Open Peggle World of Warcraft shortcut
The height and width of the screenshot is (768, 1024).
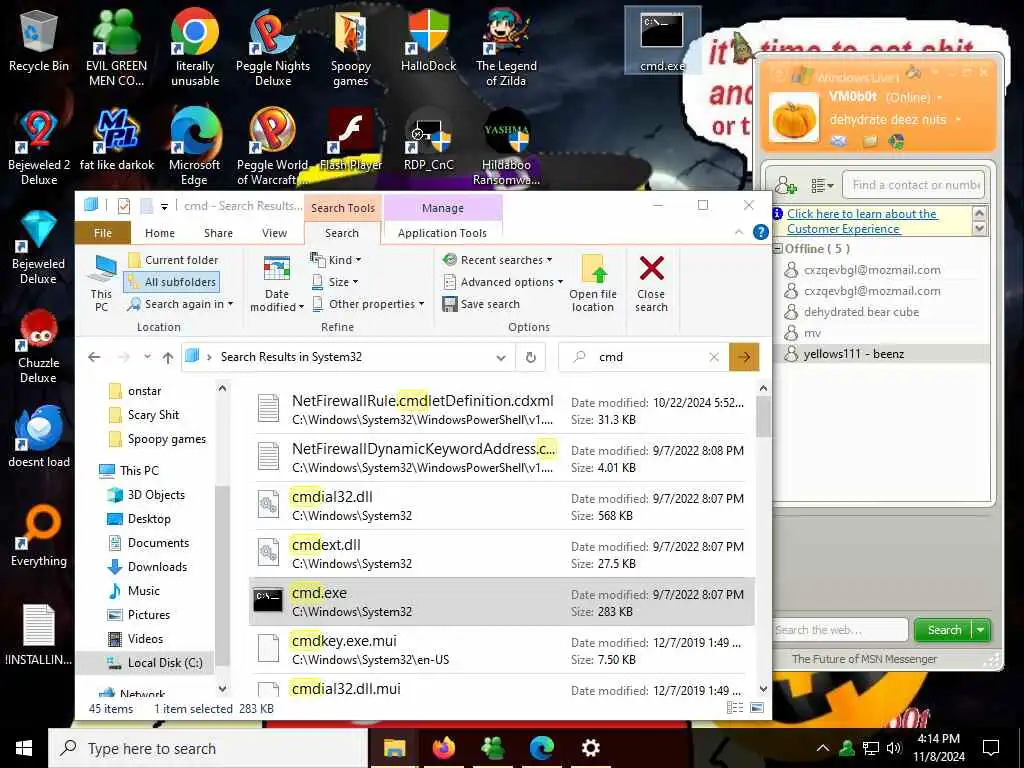click(273, 147)
